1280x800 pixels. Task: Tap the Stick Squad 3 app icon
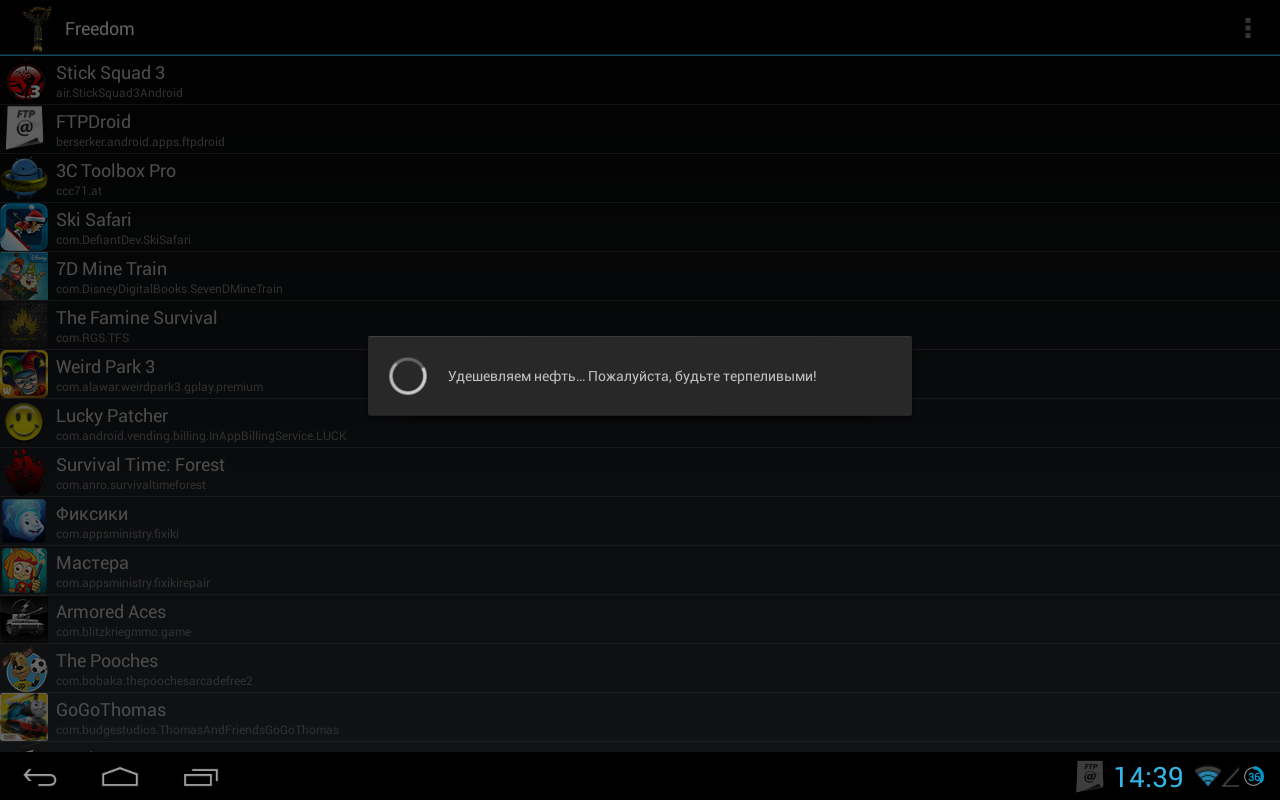pos(24,81)
